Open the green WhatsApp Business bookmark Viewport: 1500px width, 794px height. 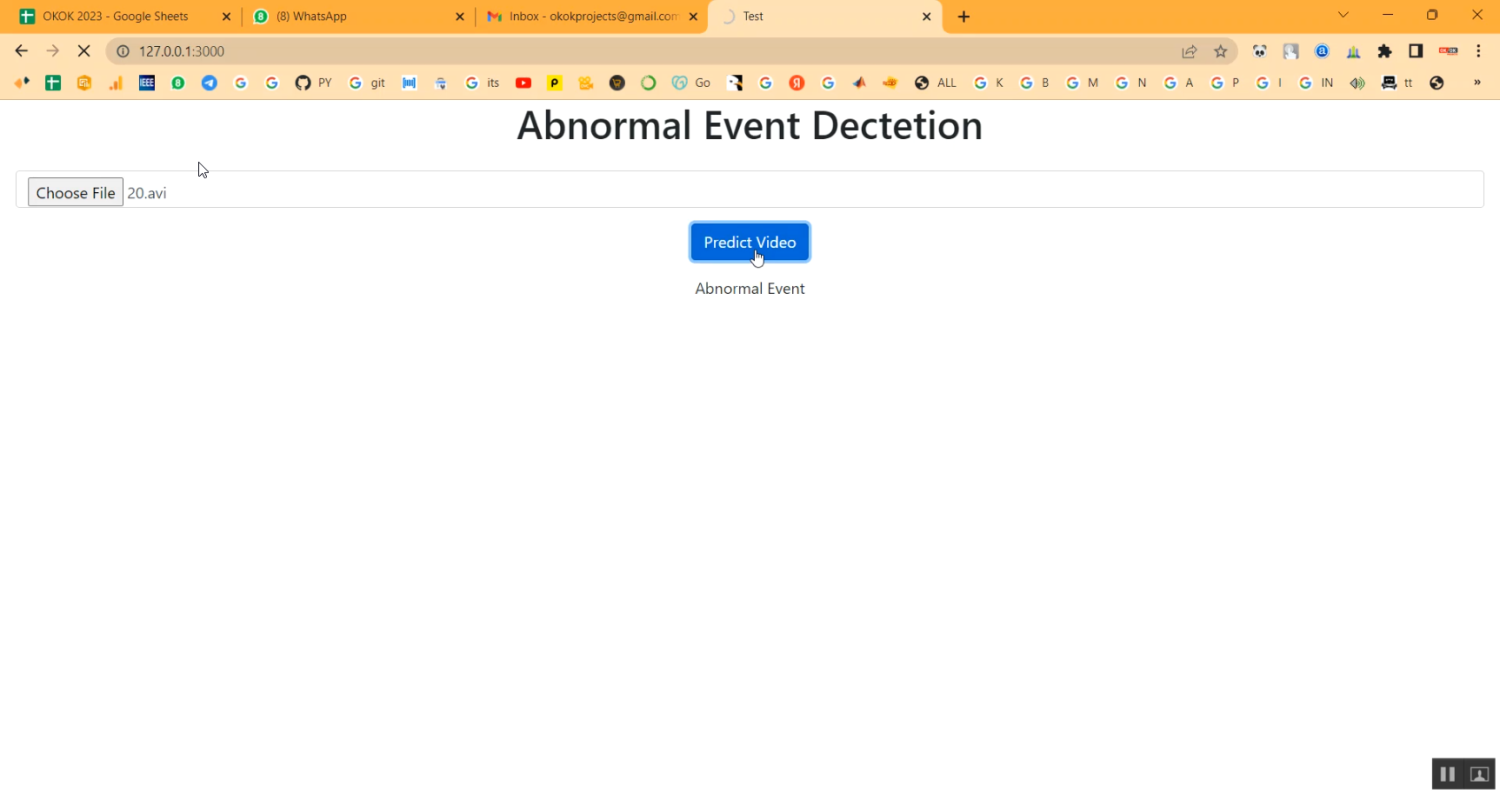(178, 83)
